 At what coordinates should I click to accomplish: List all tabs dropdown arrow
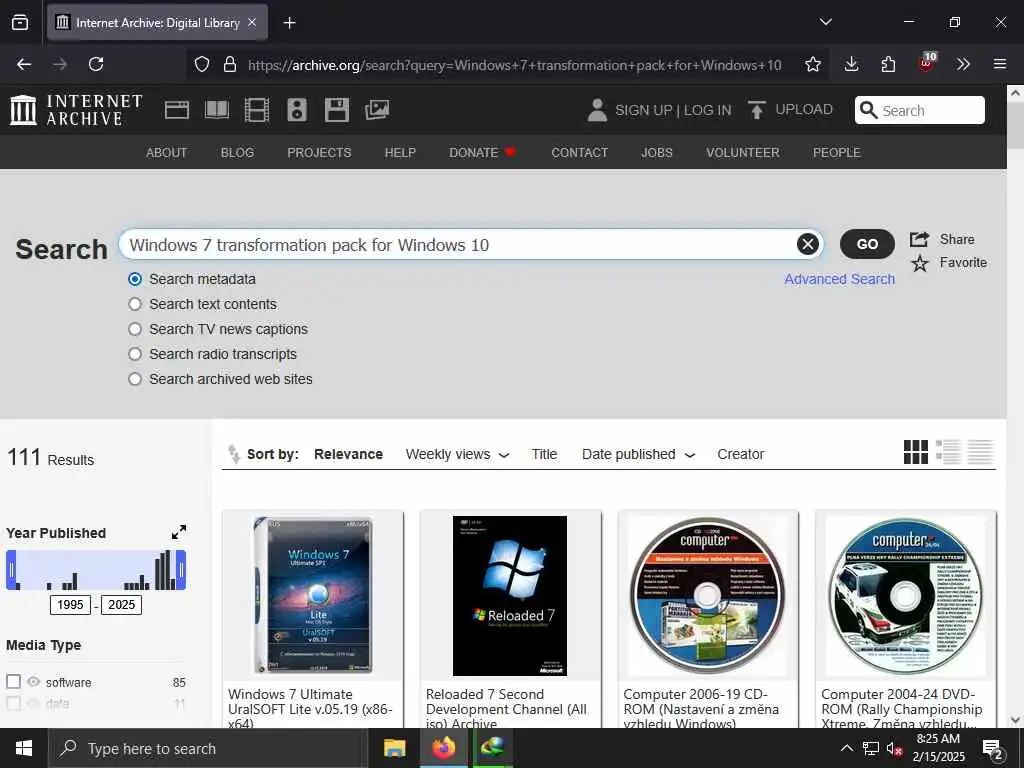[x=825, y=22]
